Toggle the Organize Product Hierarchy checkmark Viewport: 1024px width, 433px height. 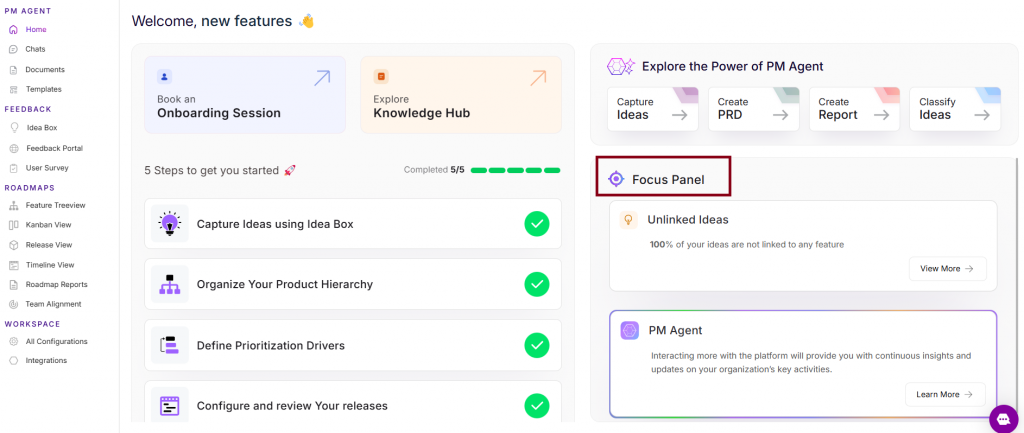pos(537,284)
